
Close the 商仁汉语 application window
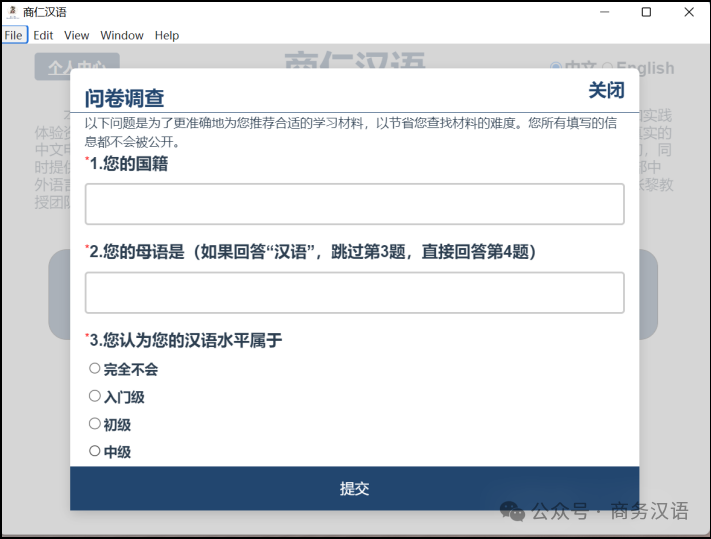(x=689, y=12)
